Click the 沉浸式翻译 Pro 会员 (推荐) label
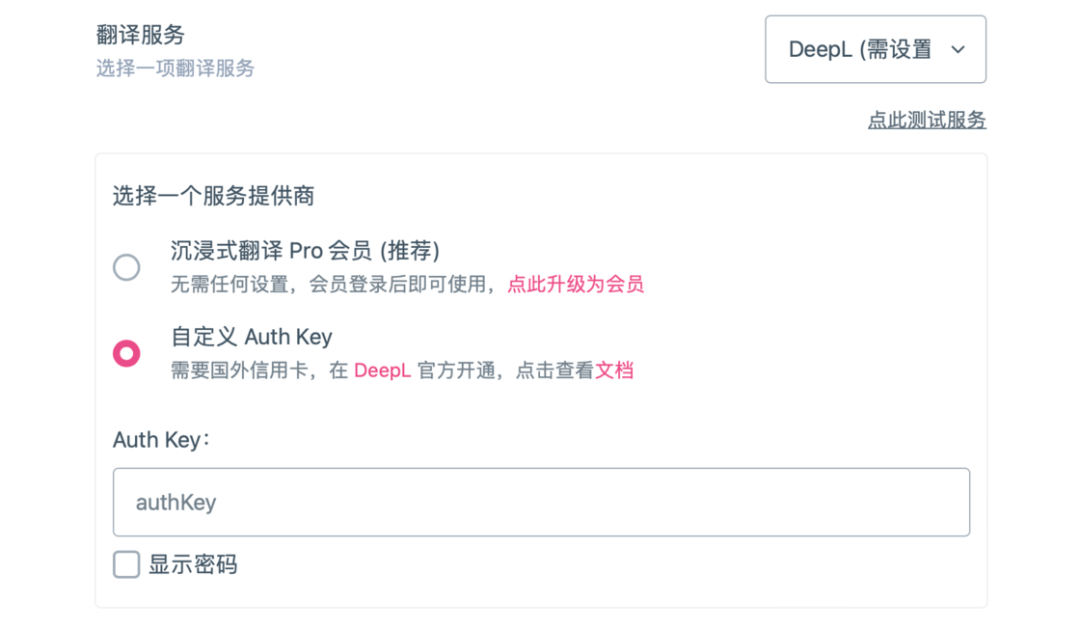 pos(305,251)
